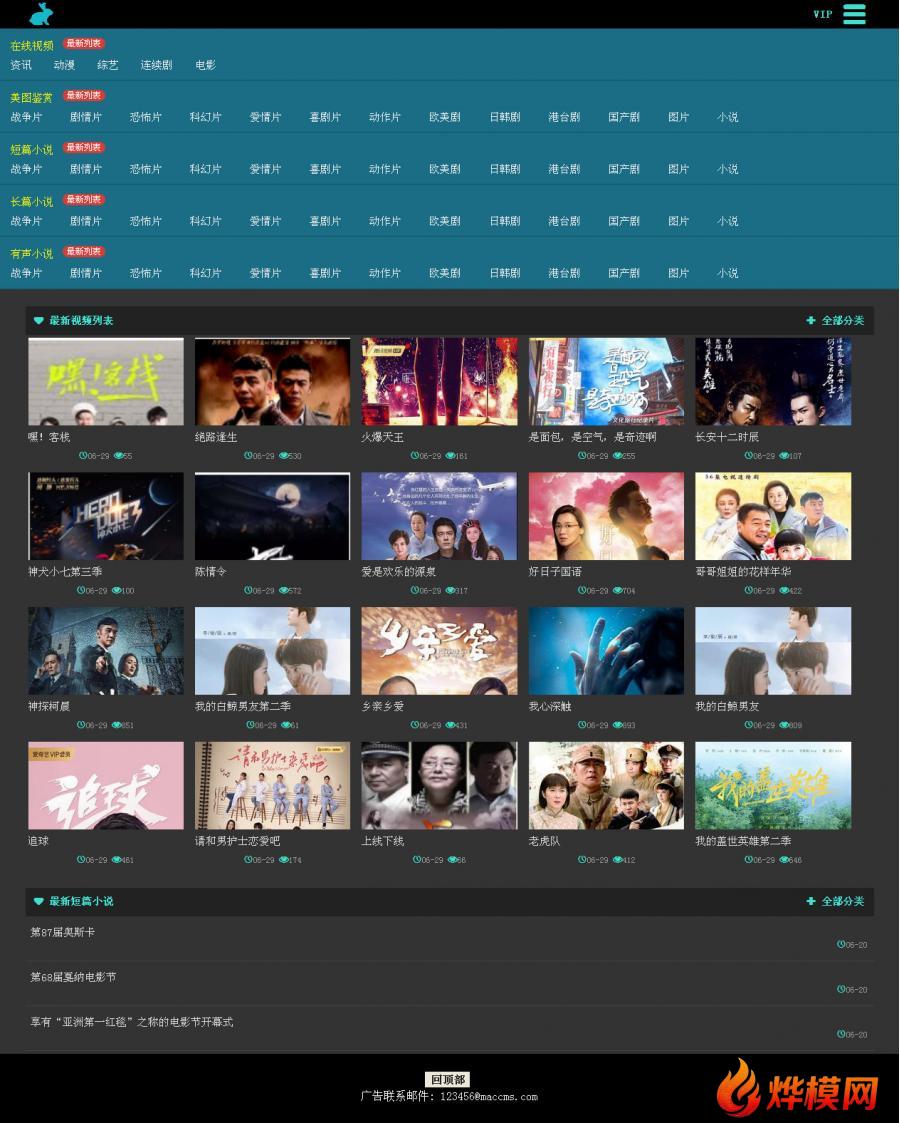
Task: Select the 动漫 menu item
Action: point(64,65)
